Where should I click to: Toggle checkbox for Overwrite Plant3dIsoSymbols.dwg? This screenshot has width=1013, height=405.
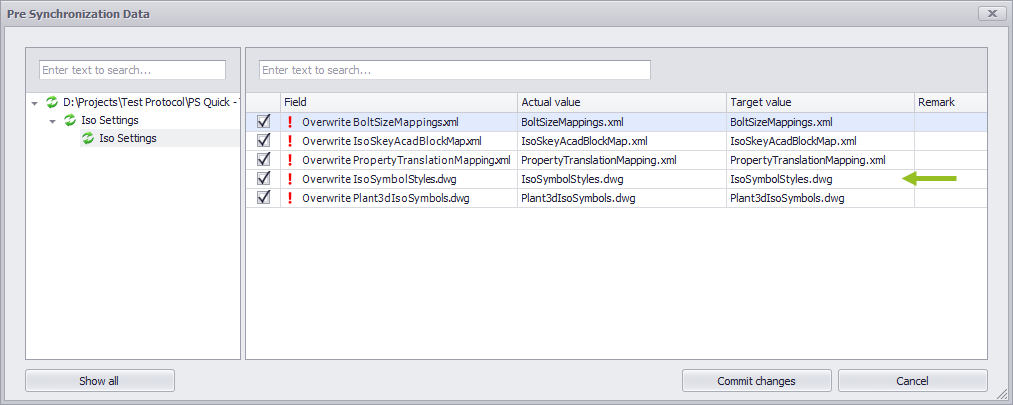[x=264, y=198]
